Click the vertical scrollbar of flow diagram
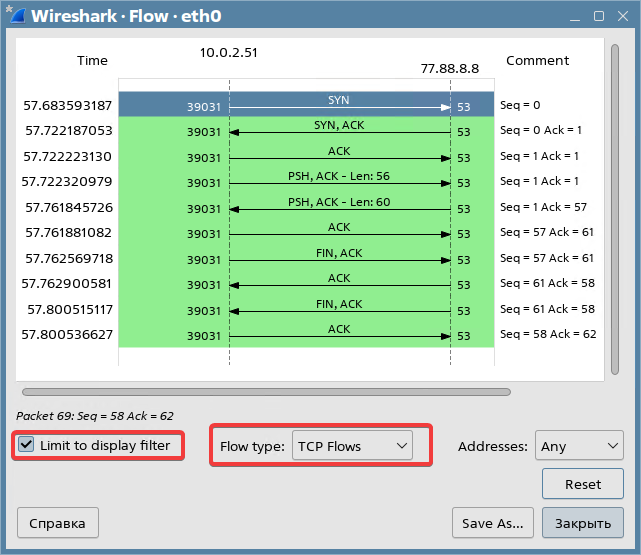 coord(614,209)
